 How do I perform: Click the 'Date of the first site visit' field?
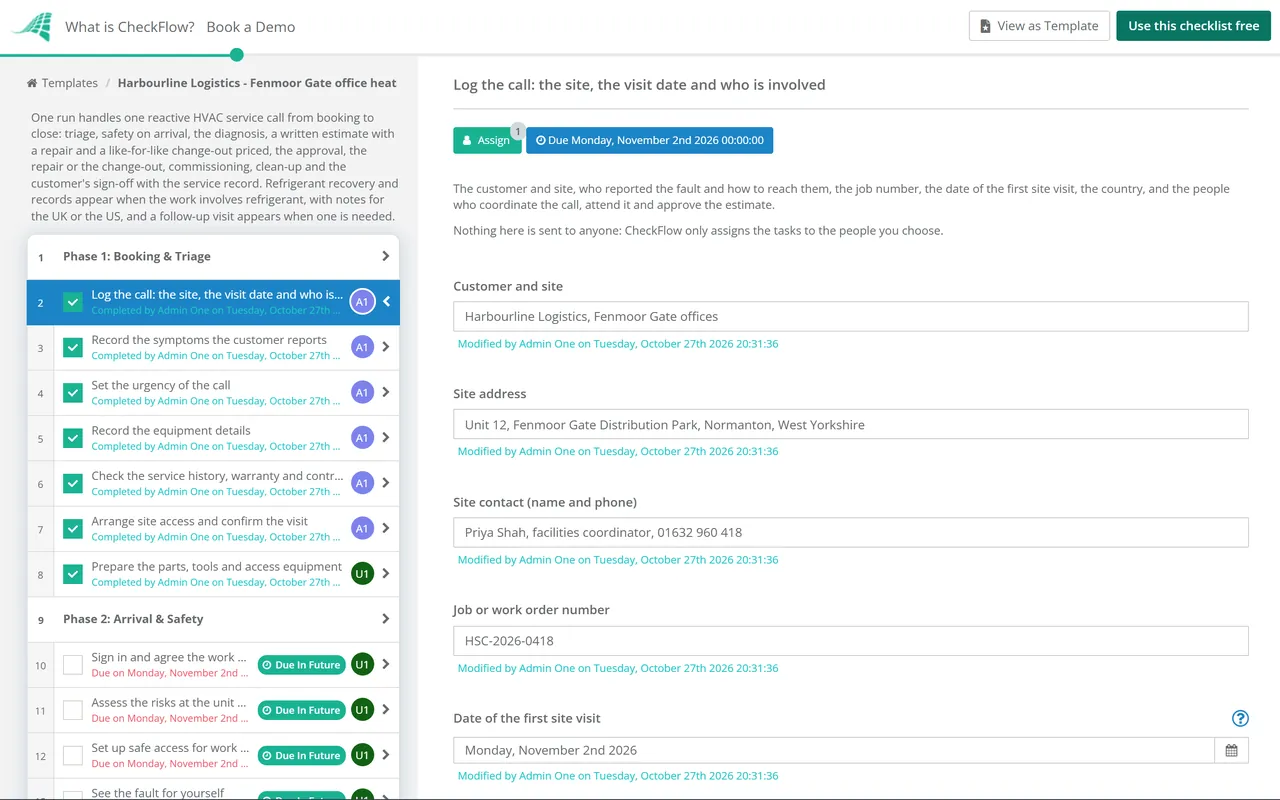pos(833,750)
